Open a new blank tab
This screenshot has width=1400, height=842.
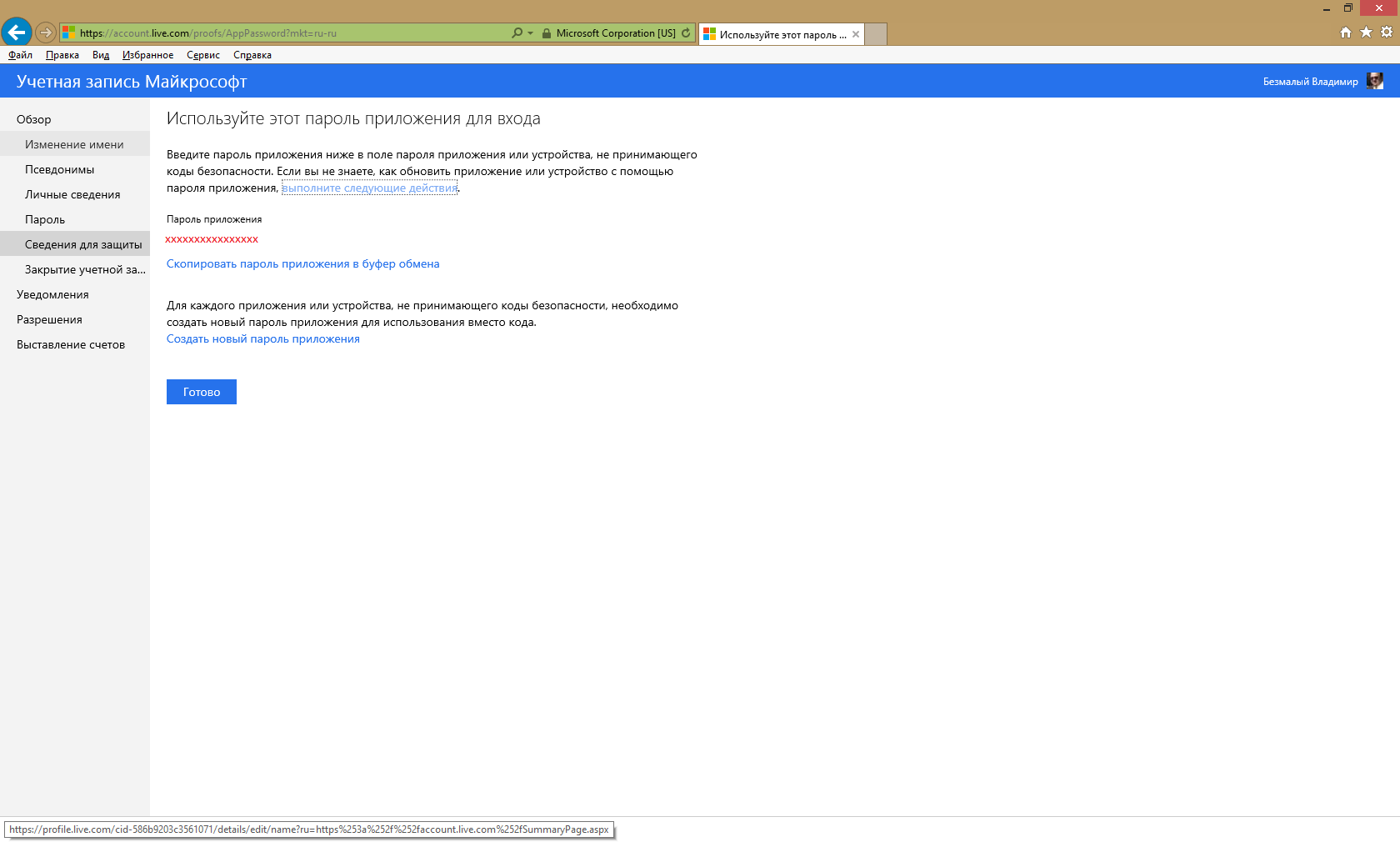point(876,34)
